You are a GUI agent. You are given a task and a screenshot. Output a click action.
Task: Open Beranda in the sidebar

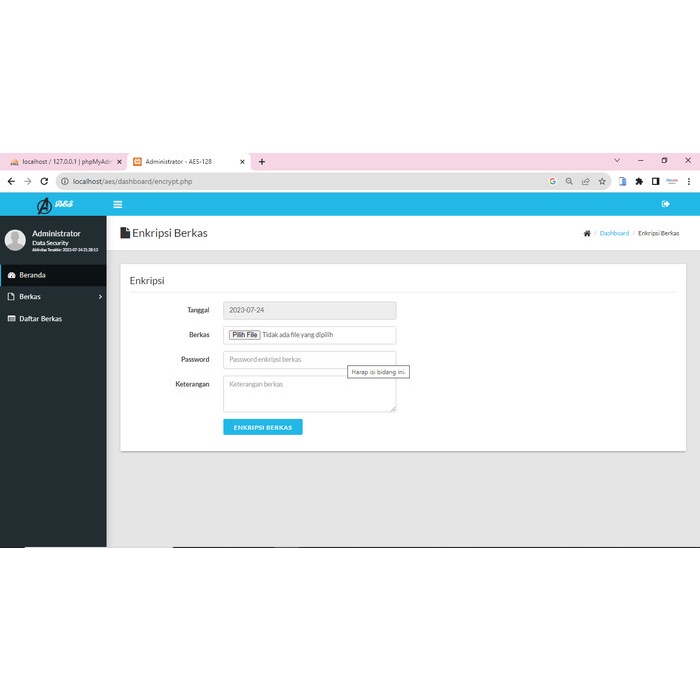[x=53, y=275]
